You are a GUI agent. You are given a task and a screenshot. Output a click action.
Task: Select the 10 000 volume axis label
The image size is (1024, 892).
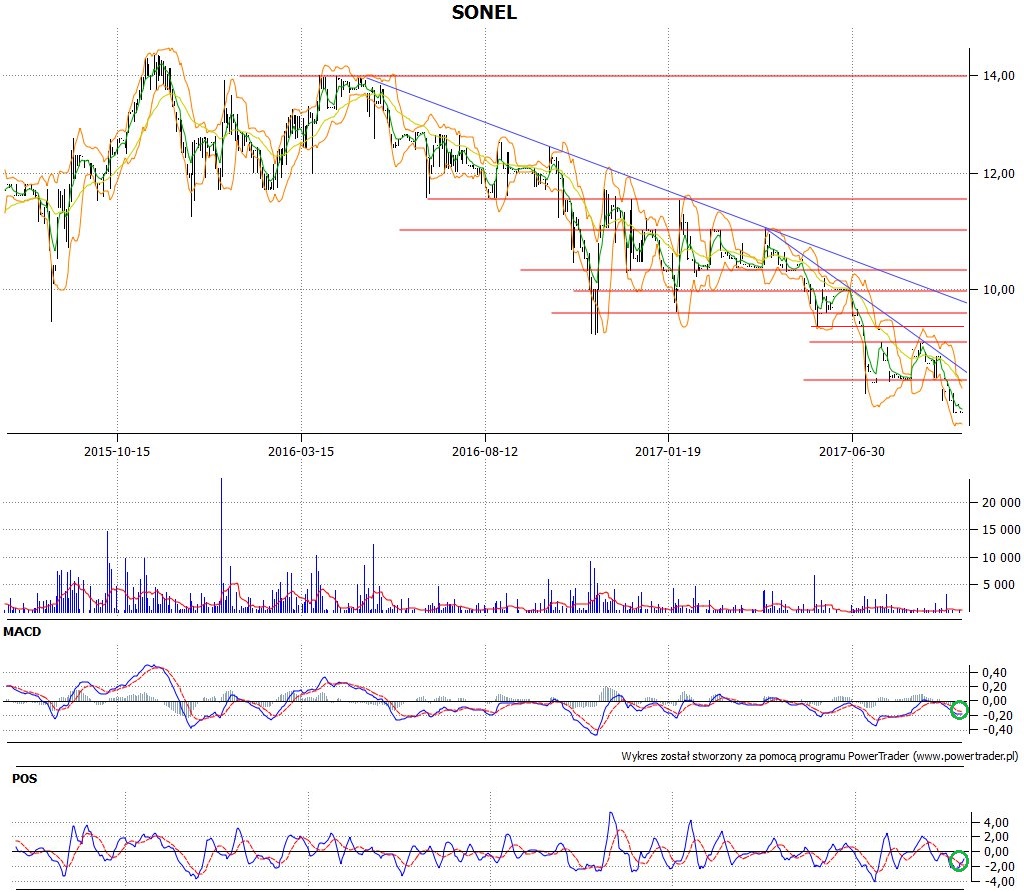click(x=1001, y=557)
